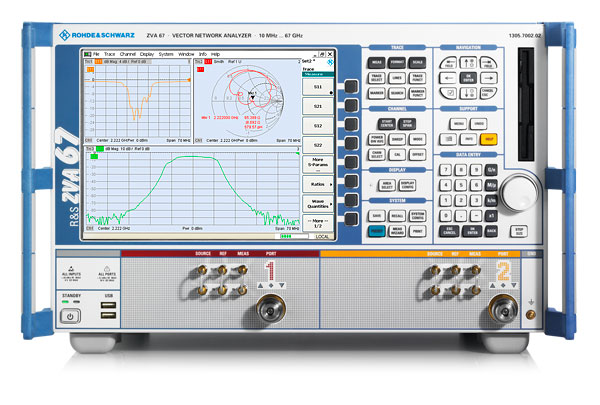Click the app icon left of File menu
The width and height of the screenshot is (600, 405).
[88, 54]
